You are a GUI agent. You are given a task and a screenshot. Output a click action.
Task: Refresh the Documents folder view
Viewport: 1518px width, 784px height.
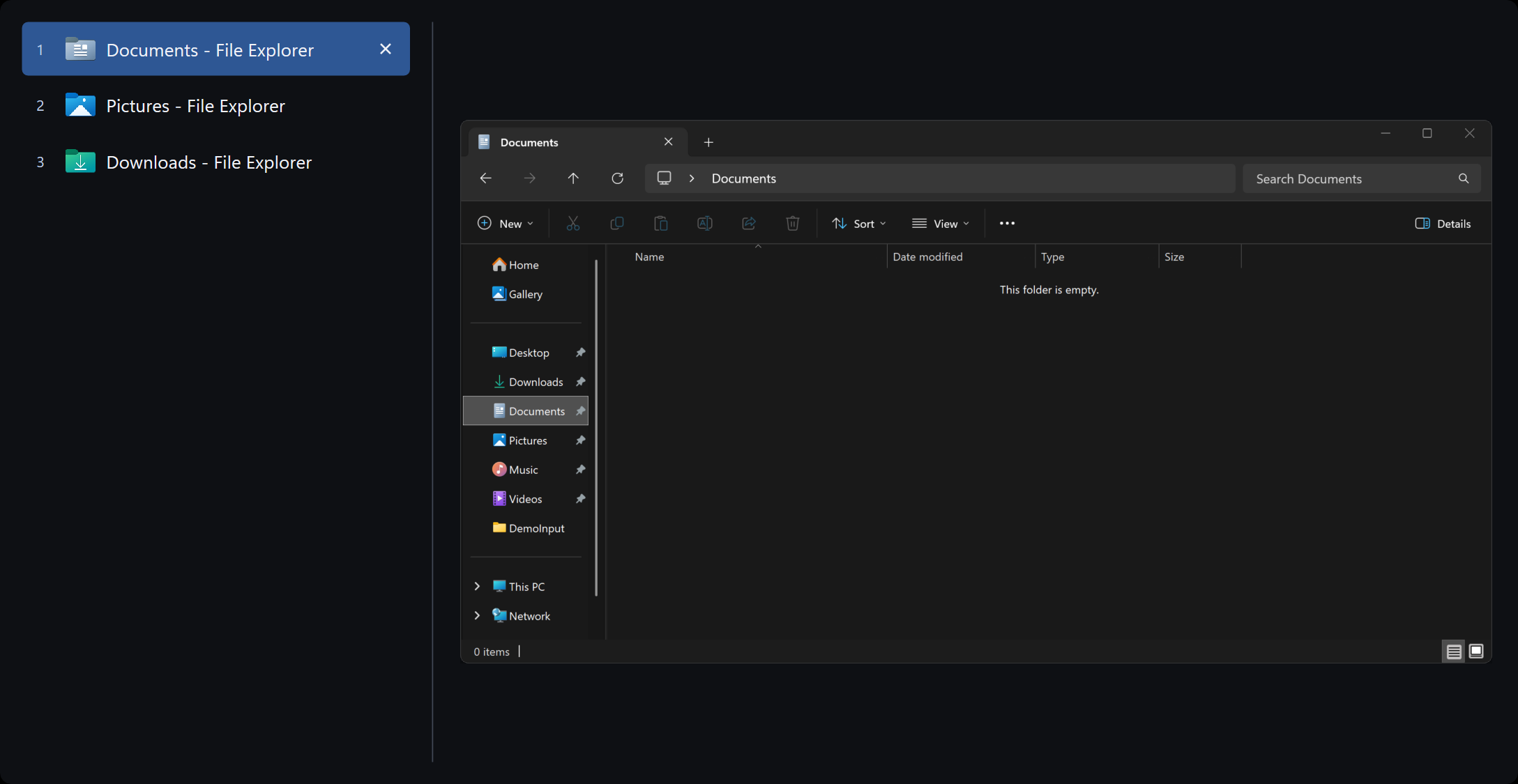coord(617,178)
